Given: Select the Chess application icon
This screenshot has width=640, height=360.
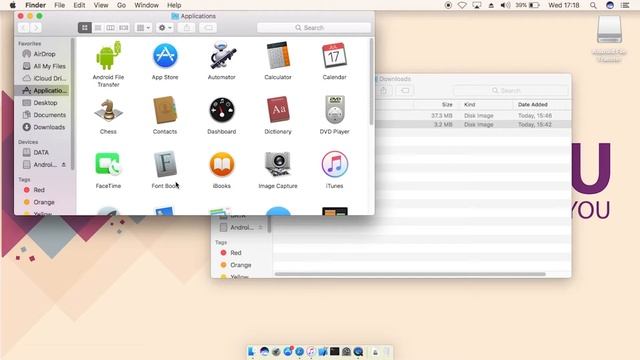Looking at the screenshot, I should click(x=108, y=110).
